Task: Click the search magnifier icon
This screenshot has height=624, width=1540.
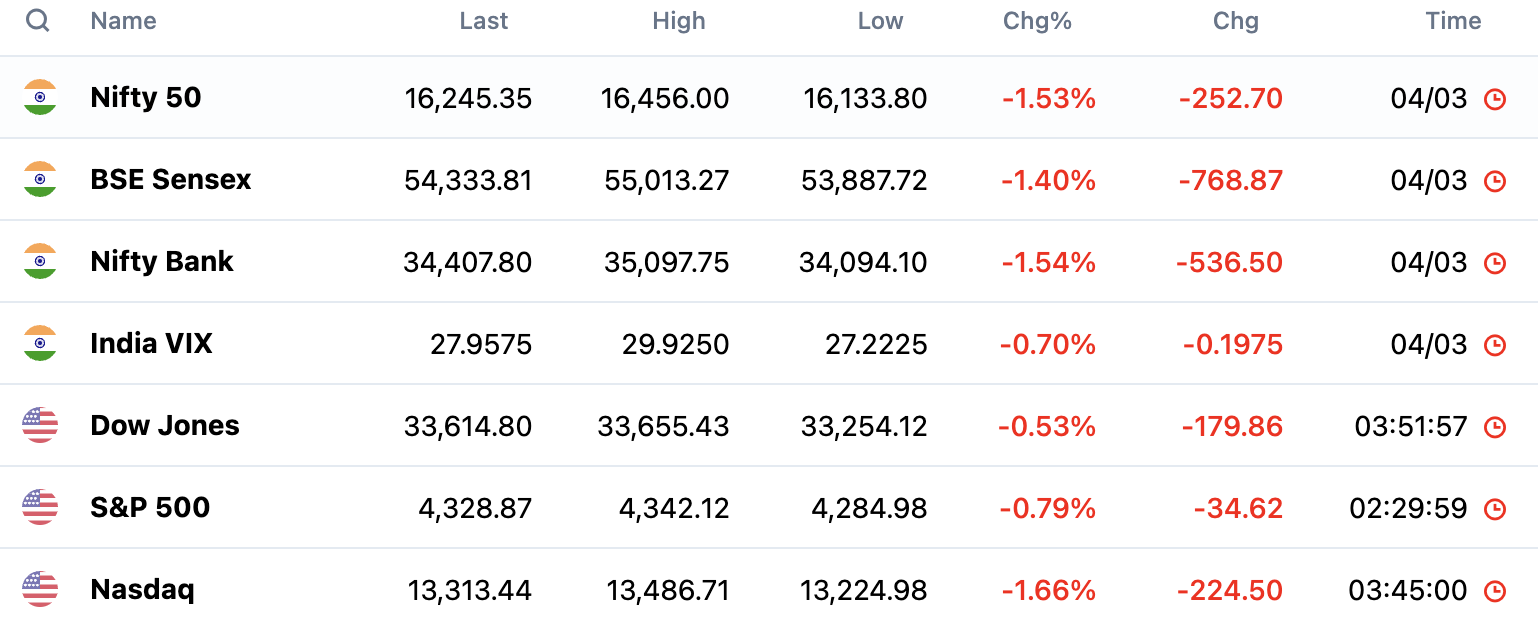Action: [x=38, y=21]
